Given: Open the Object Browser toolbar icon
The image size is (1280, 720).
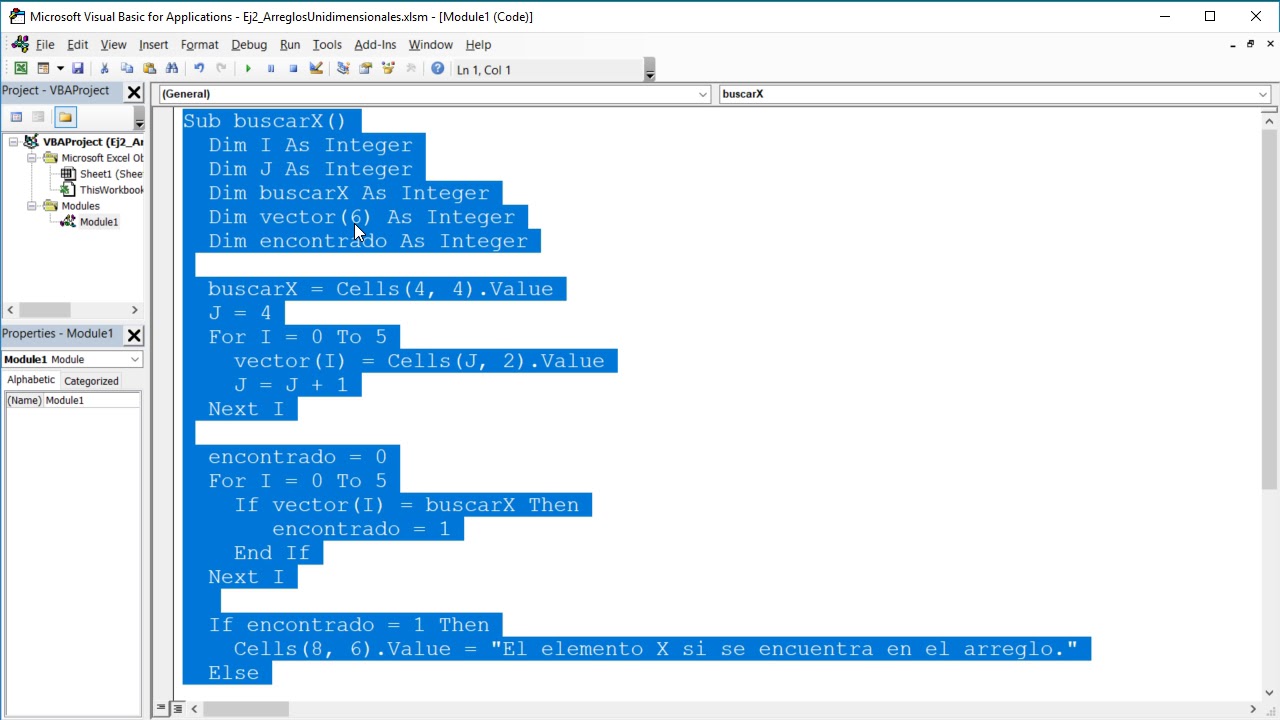Looking at the screenshot, I should pos(388,68).
